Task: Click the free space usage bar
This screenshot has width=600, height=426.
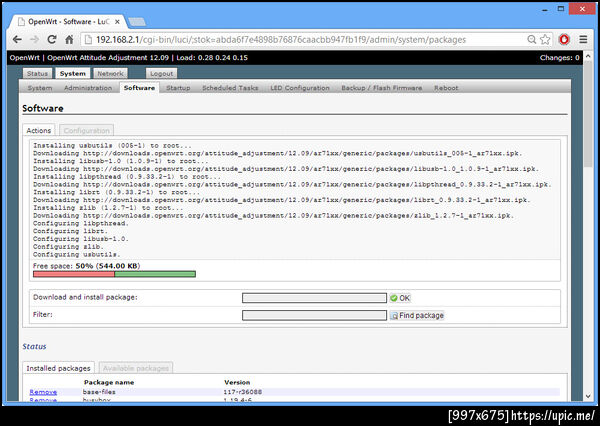Action: (x=114, y=274)
